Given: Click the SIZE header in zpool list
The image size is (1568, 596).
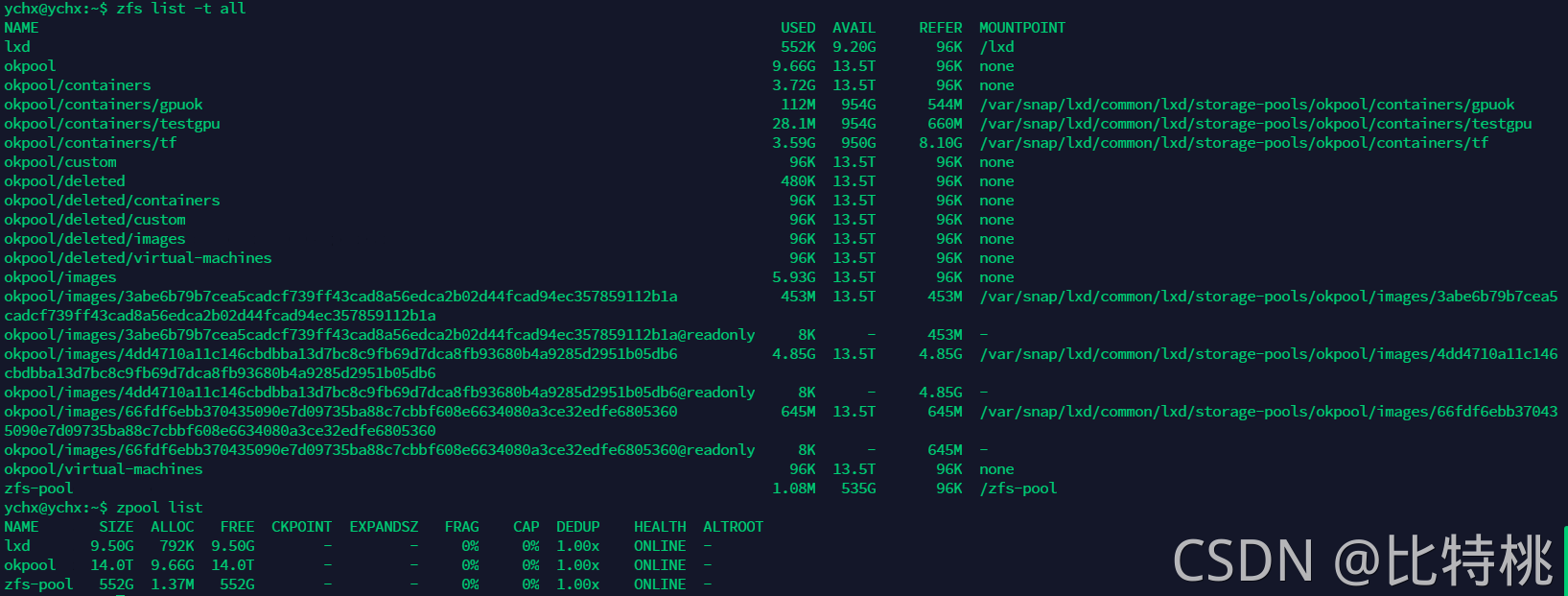Looking at the screenshot, I should tap(116, 527).
